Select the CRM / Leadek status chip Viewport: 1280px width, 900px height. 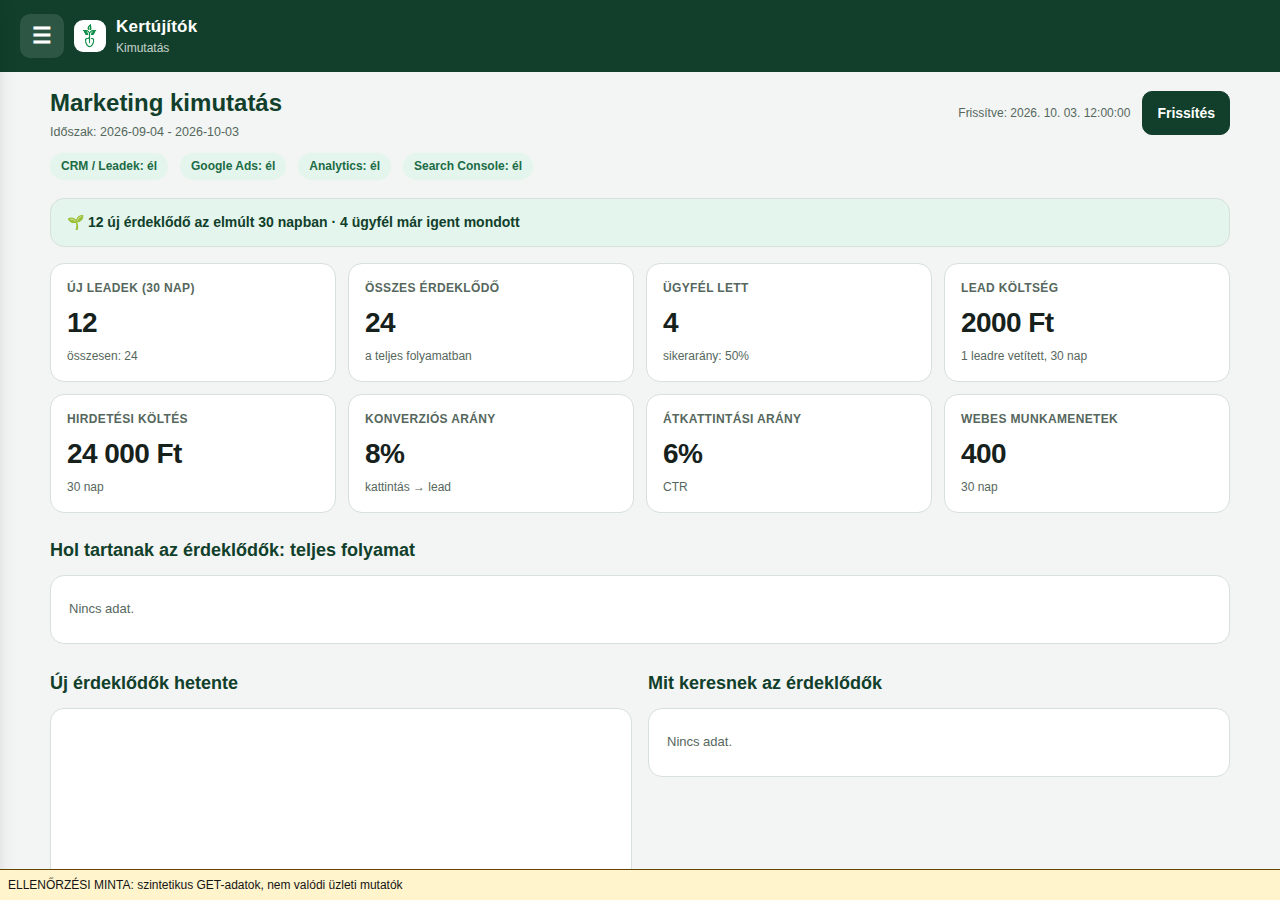click(x=109, y=166)
